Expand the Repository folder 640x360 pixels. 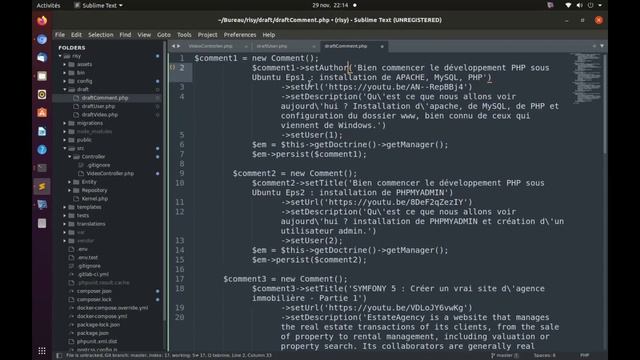(x=70, y=190)
